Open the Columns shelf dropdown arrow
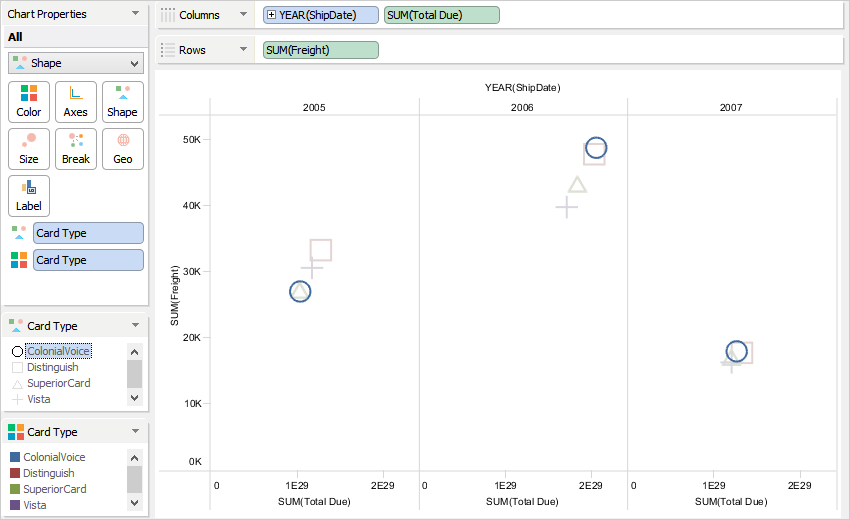850x520 pixels. 242,15
